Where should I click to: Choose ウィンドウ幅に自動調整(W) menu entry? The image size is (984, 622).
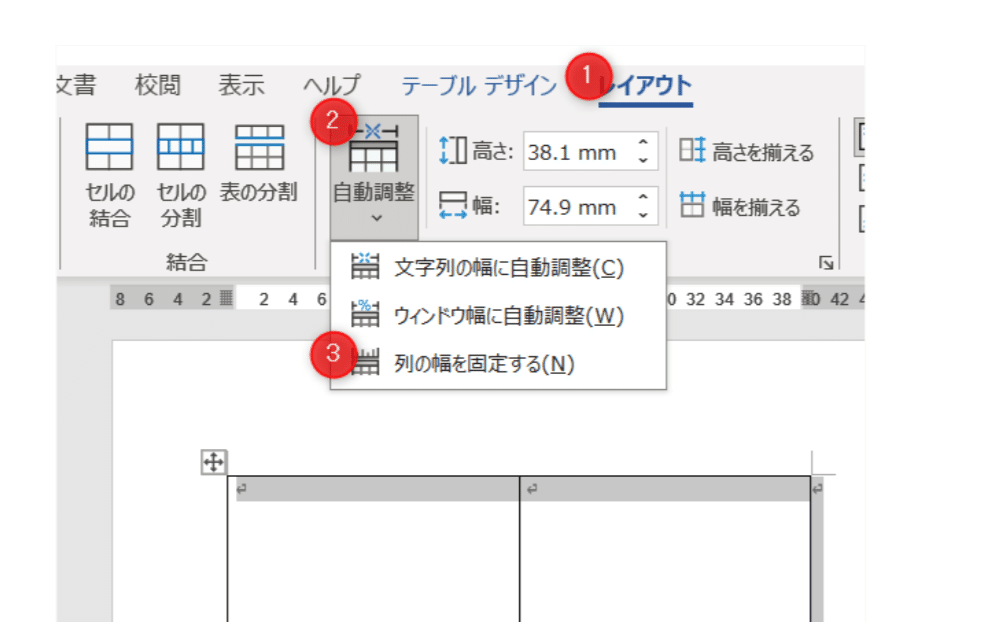[498, 316]
